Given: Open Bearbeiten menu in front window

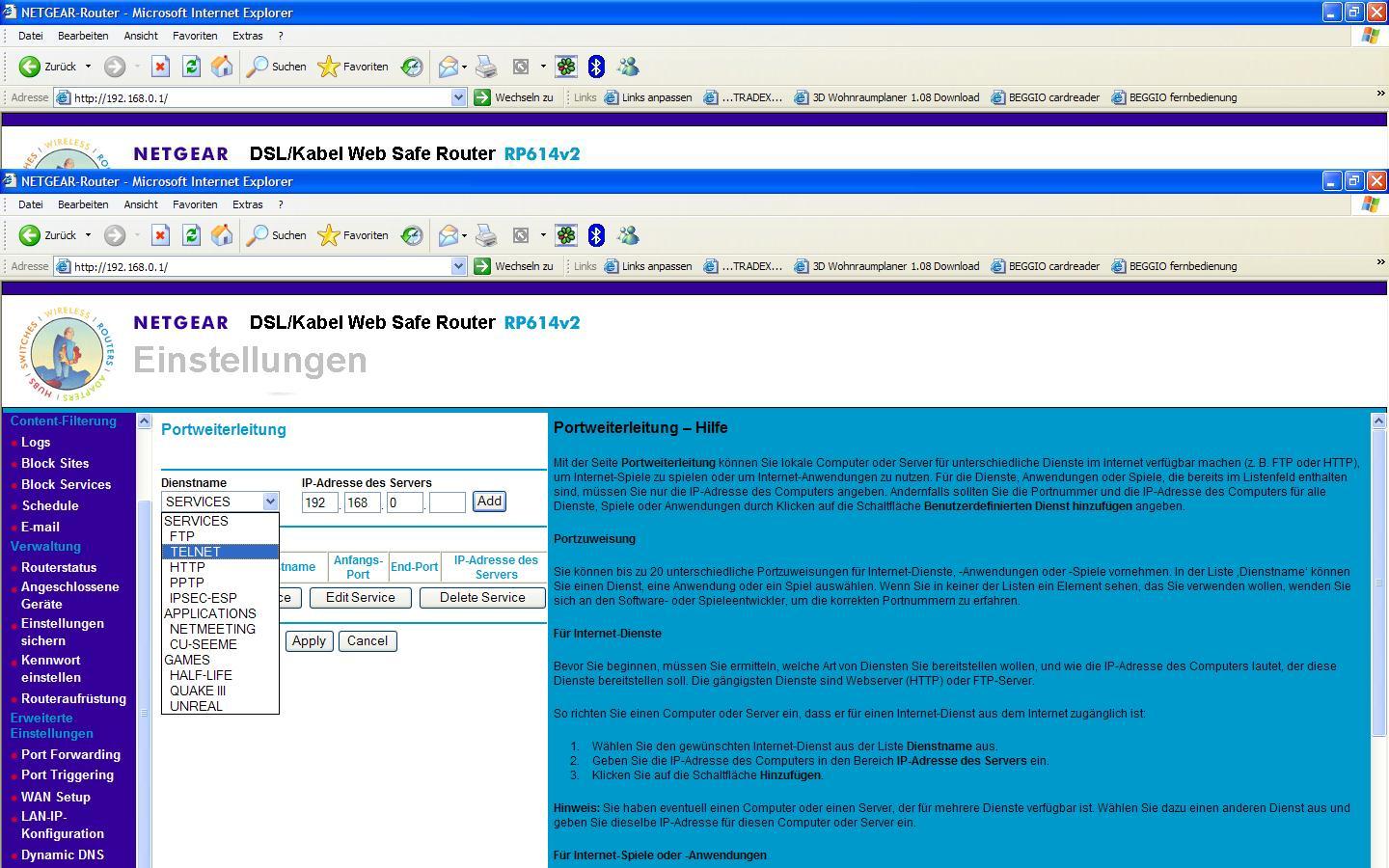Looking at the screenshot, I should pyautogui.click(x=83, y=204).
